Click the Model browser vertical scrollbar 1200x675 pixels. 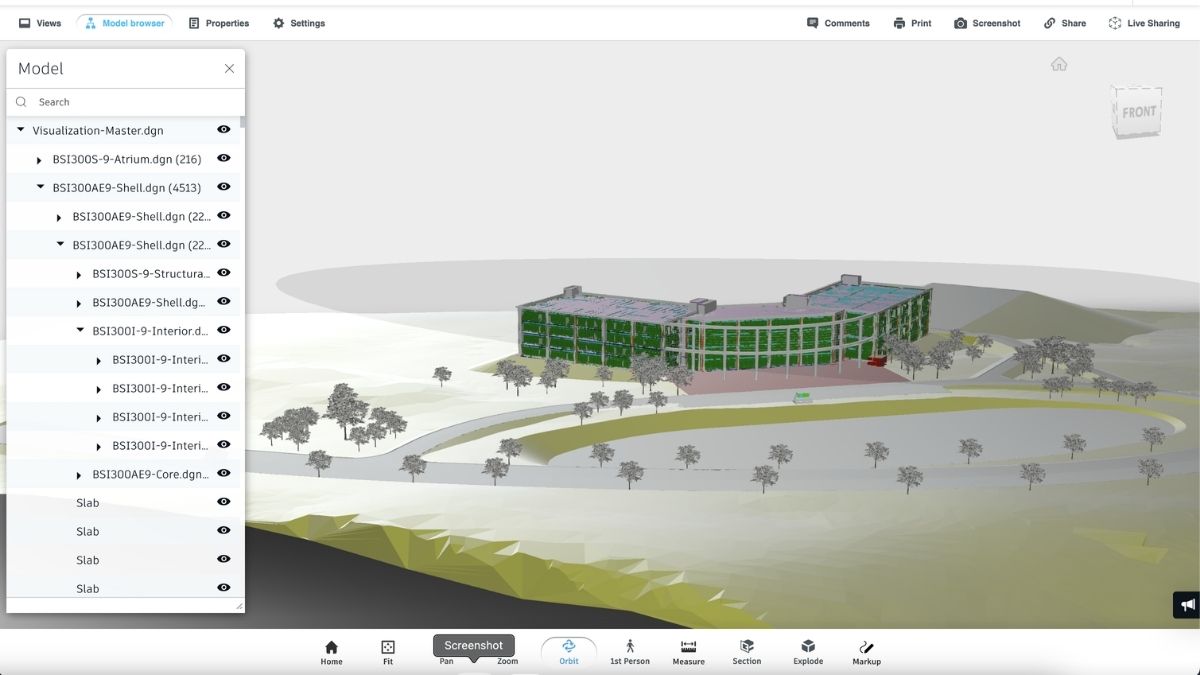pos(242,123)
